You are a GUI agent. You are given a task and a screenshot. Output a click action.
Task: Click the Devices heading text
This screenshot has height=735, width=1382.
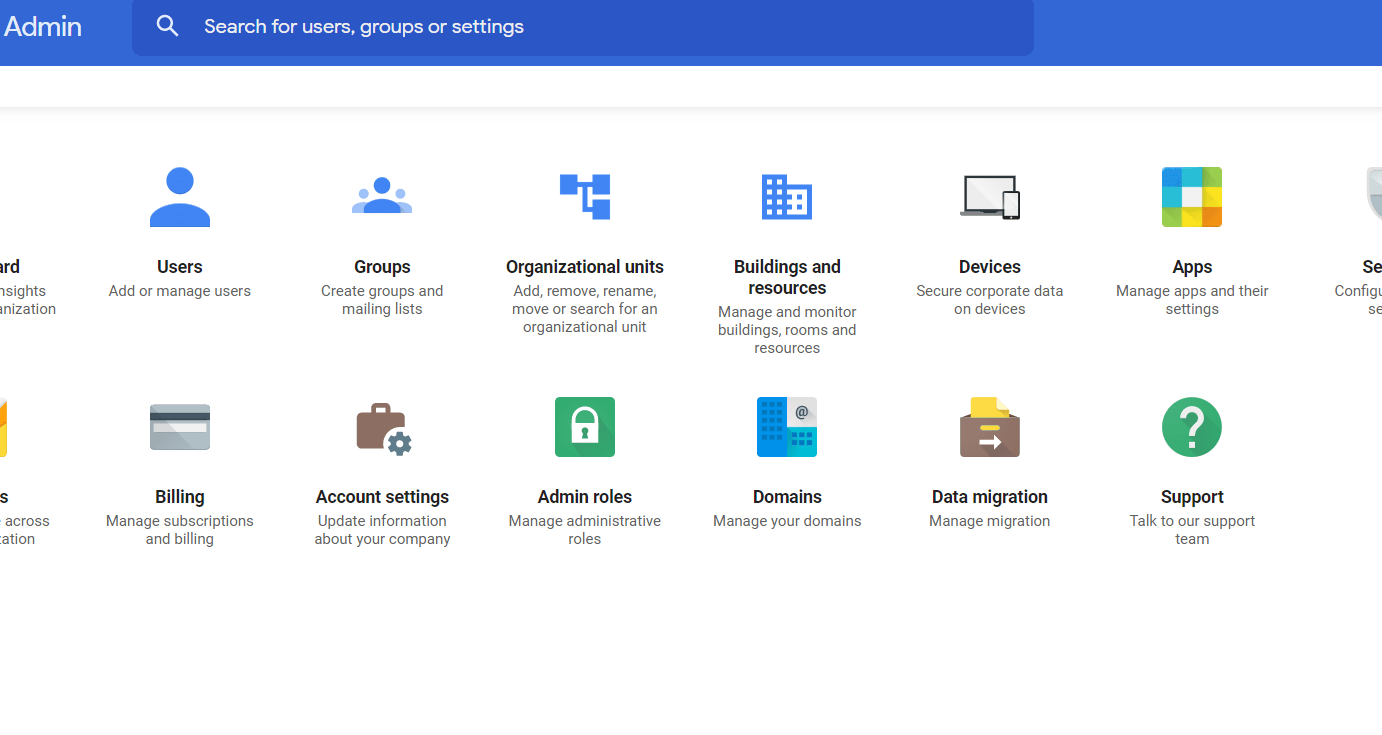[x=990, y=267]
